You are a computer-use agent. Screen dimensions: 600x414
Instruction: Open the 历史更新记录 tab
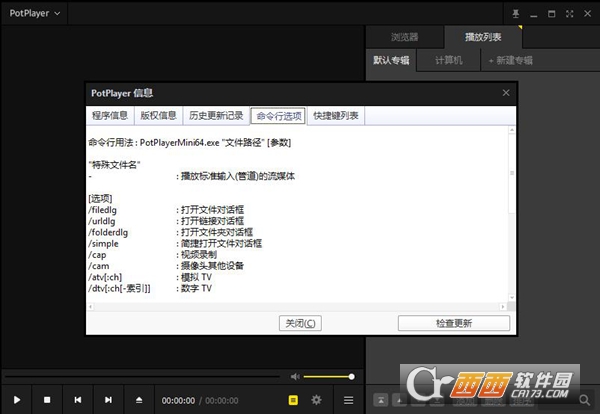pyautogui.click(x=215, y=116)
